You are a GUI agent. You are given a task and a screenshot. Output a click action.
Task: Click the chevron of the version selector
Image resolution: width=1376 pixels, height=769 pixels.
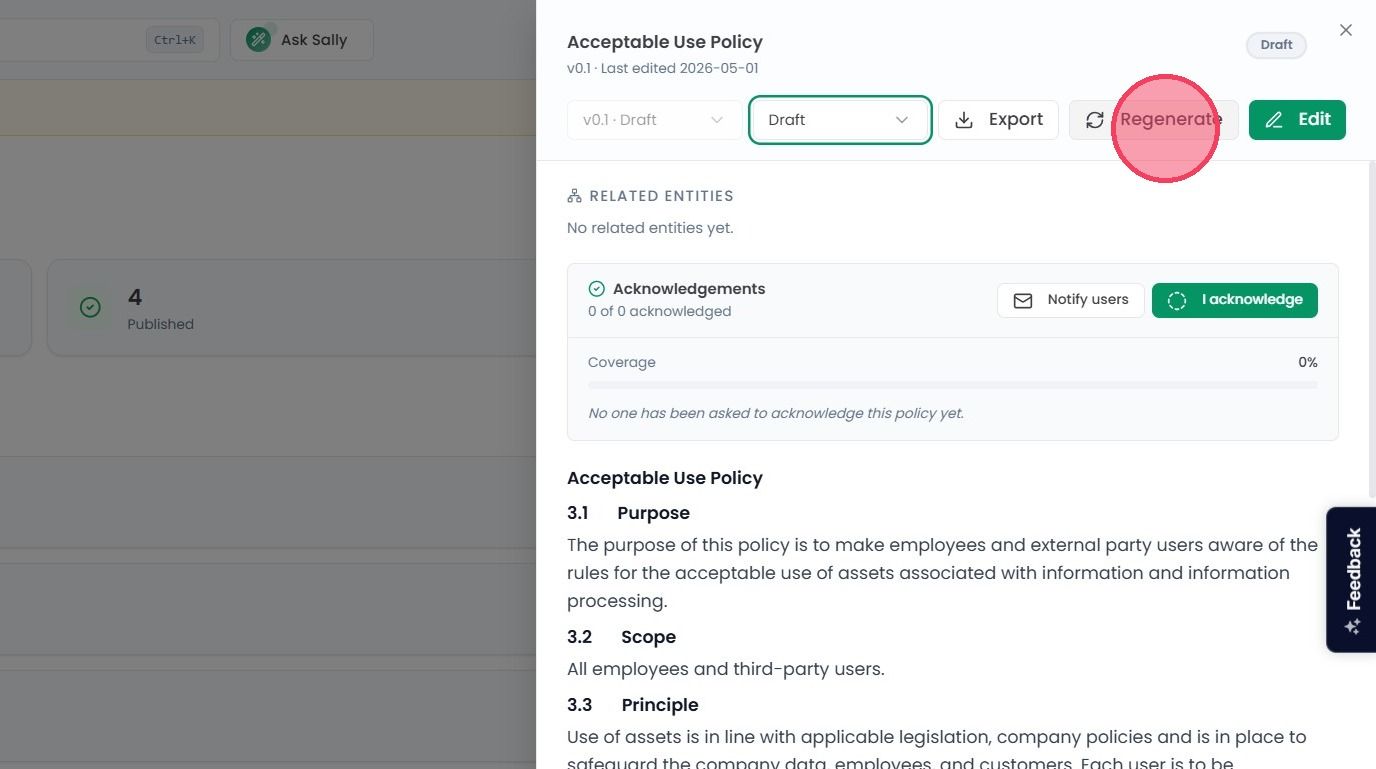click(717, 120)
